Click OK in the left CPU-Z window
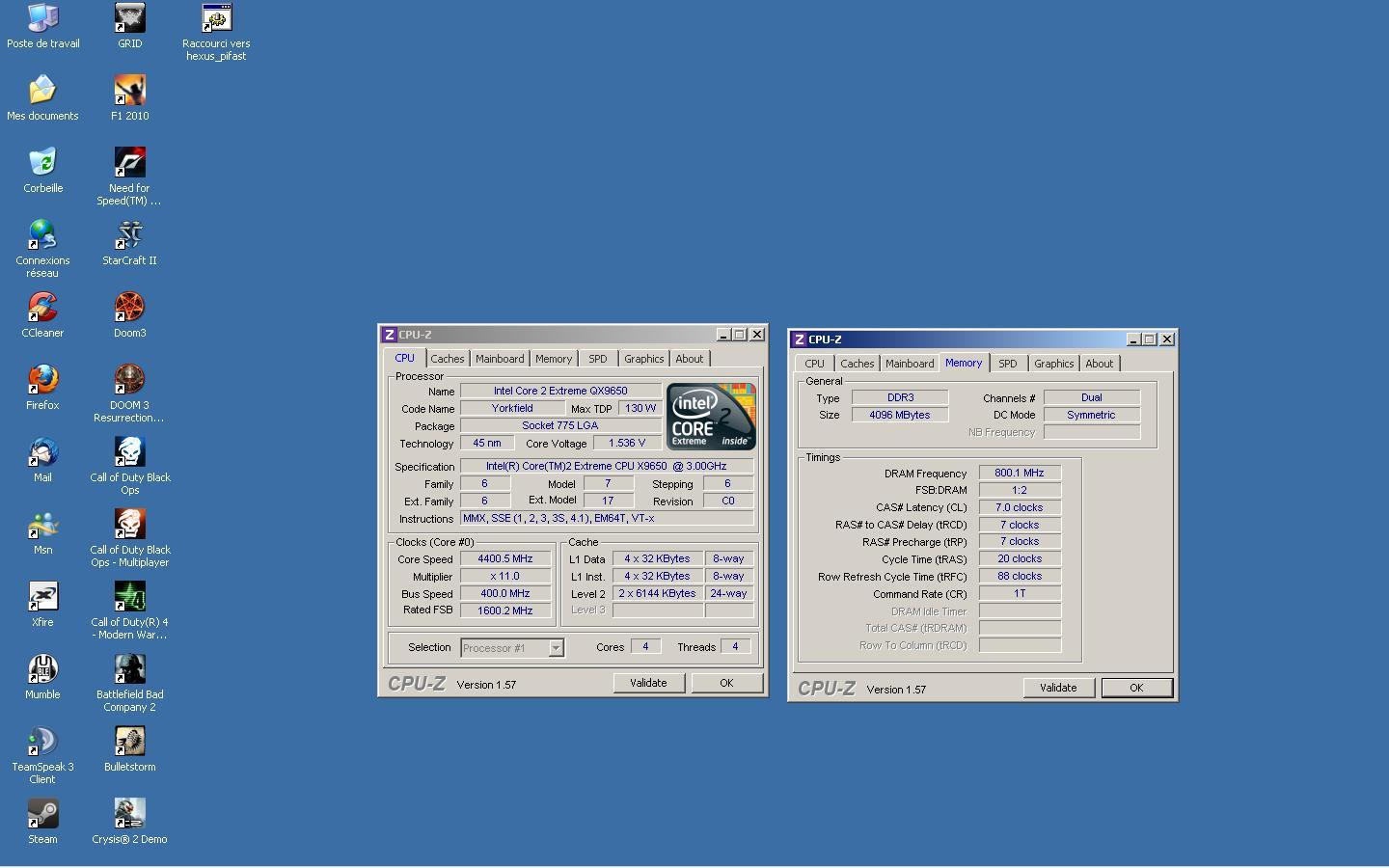The height and width of the screenshot is (868, 1389). click(x=726, y=683)
